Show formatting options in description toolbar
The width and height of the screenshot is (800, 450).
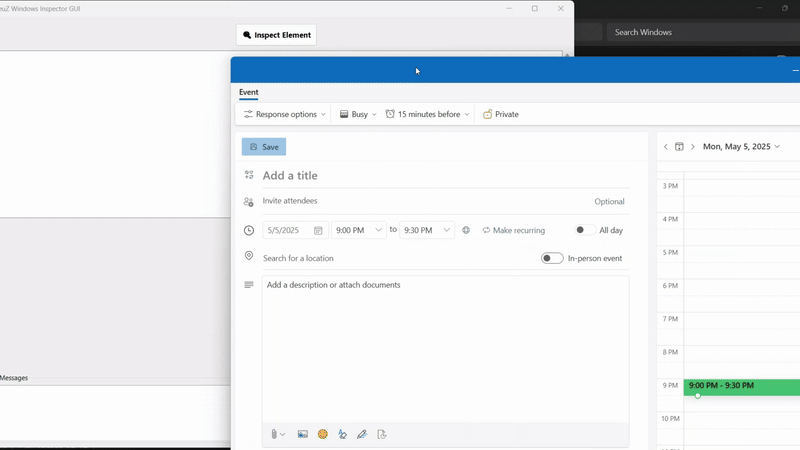342,434
